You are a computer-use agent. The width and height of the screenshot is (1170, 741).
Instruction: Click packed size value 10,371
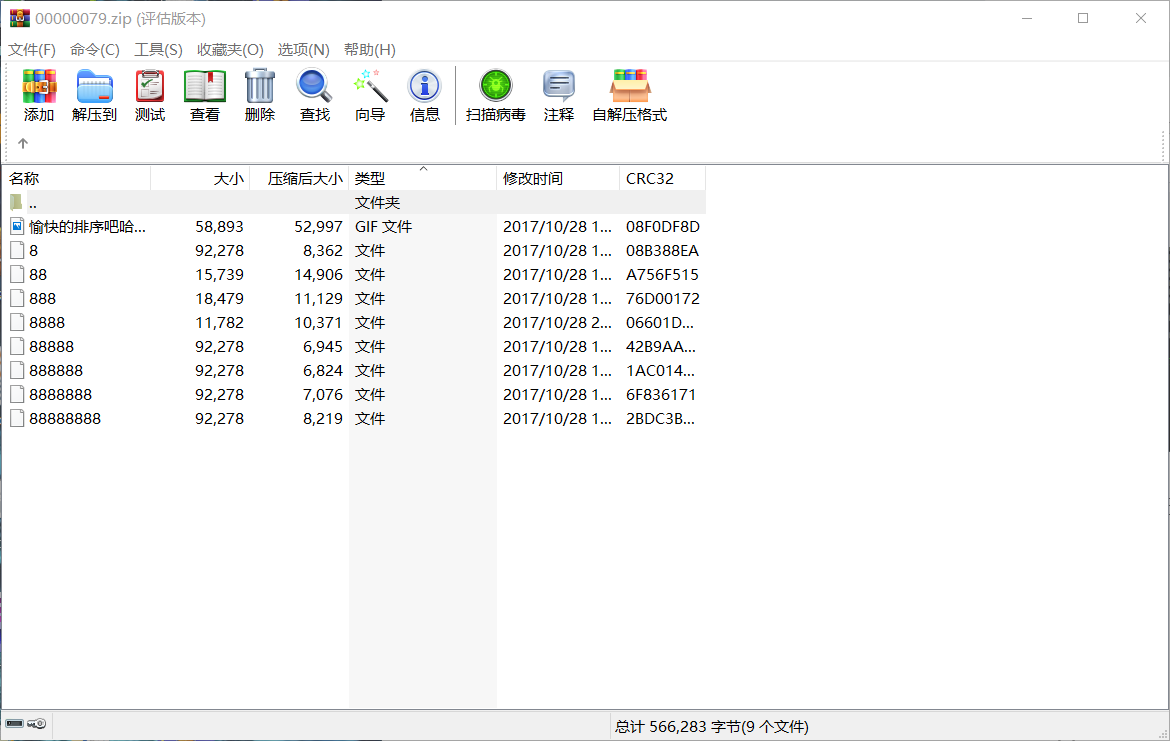click(x=319, y=322)
